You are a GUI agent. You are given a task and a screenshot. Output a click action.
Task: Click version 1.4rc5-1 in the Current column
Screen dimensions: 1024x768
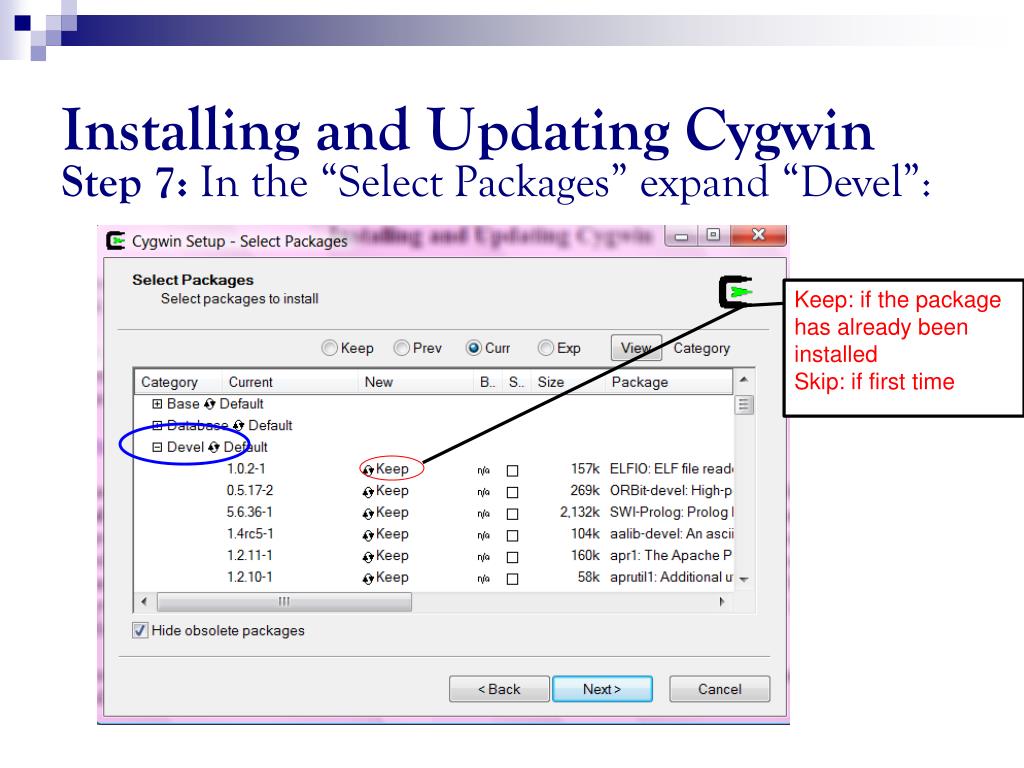click(x=250, y=534)
